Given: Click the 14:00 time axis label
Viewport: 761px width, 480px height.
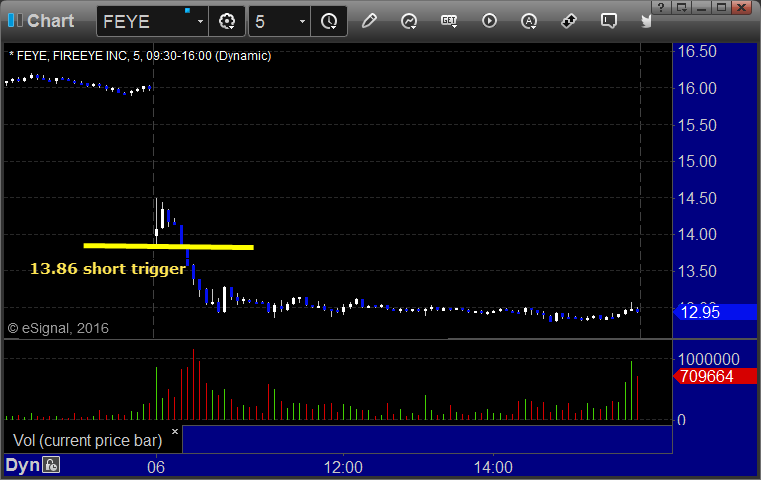Looking at the screenshot, I should [493, 467].
